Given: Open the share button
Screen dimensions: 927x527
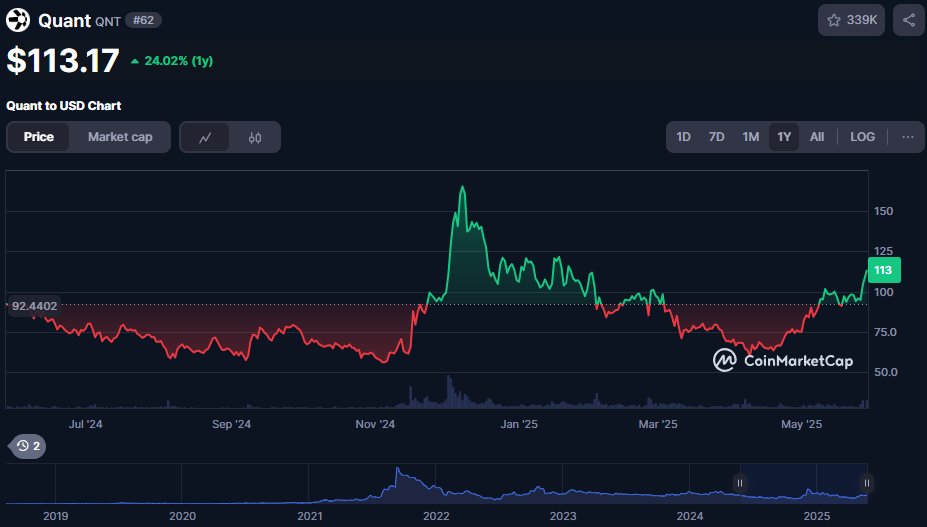Looking at the screenshot, I should coord(909,20).
